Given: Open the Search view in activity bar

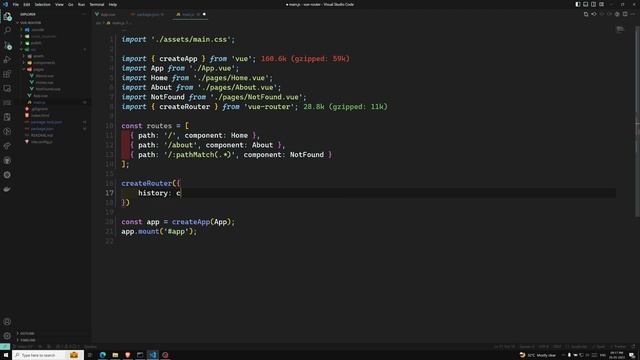Looking at the screenshot, I should coord(7,31).
